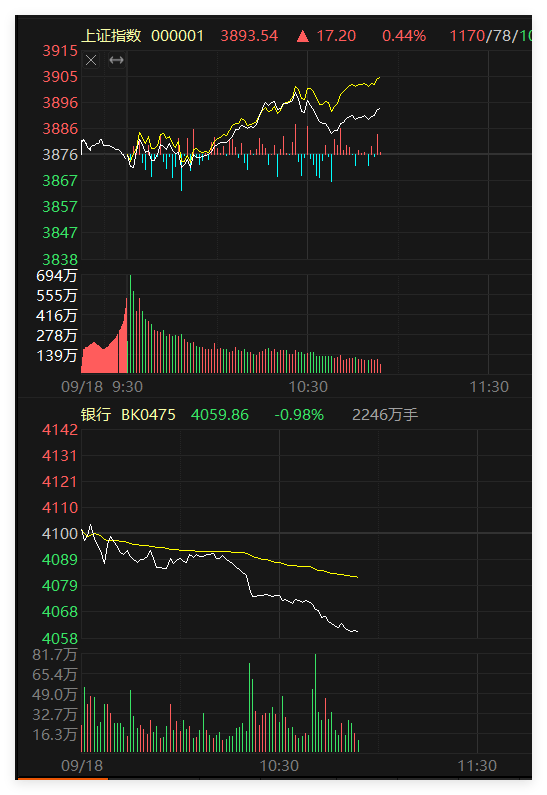Click the 3876 baseline price label

click(x=60, y=155)
